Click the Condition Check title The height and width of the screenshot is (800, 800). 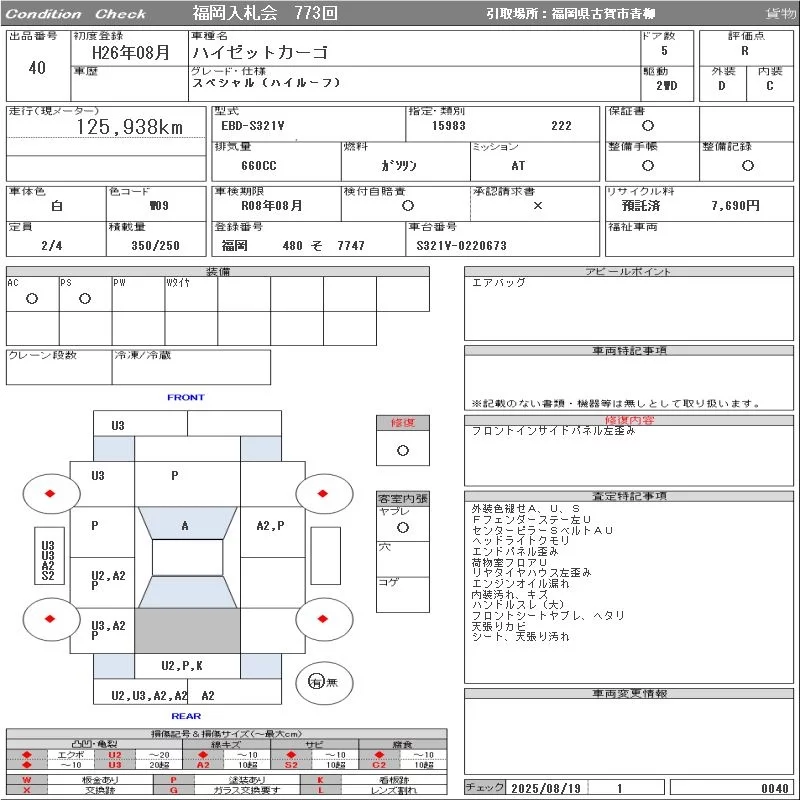(76, 14)
